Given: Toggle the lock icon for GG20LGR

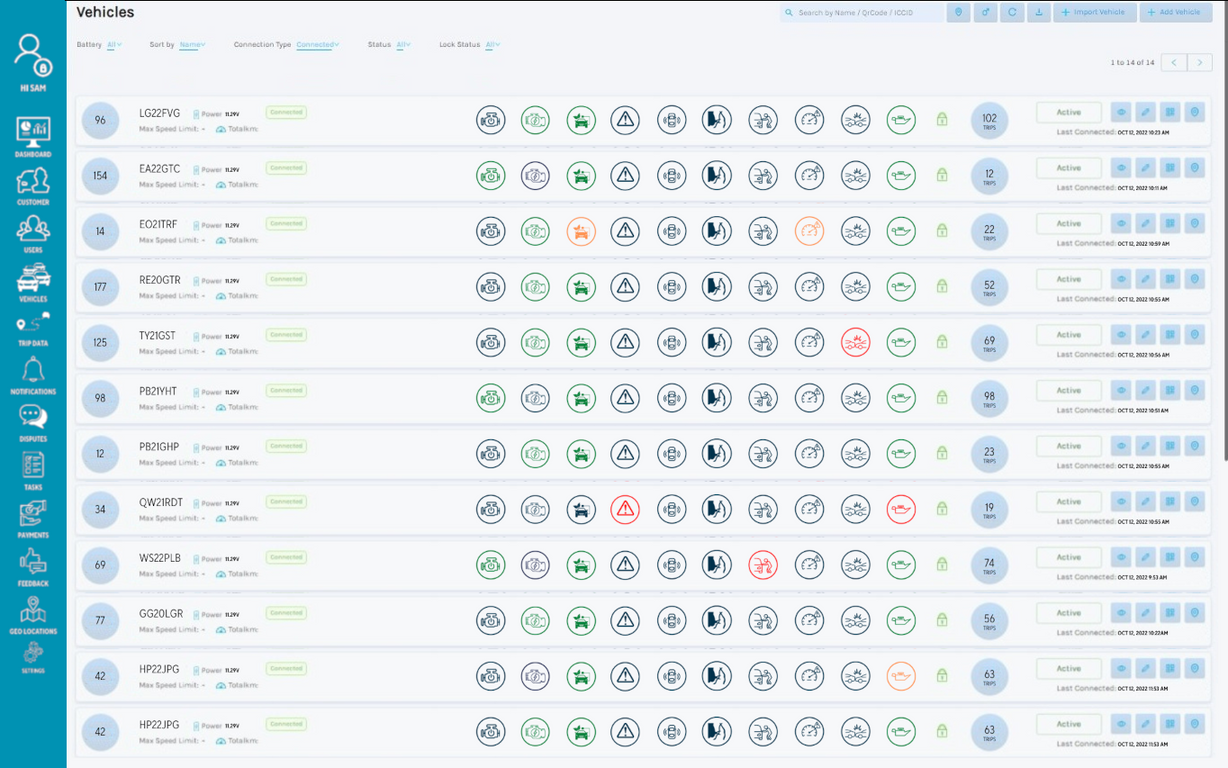Looking at the screenshot, I should (x=941, y=620).
